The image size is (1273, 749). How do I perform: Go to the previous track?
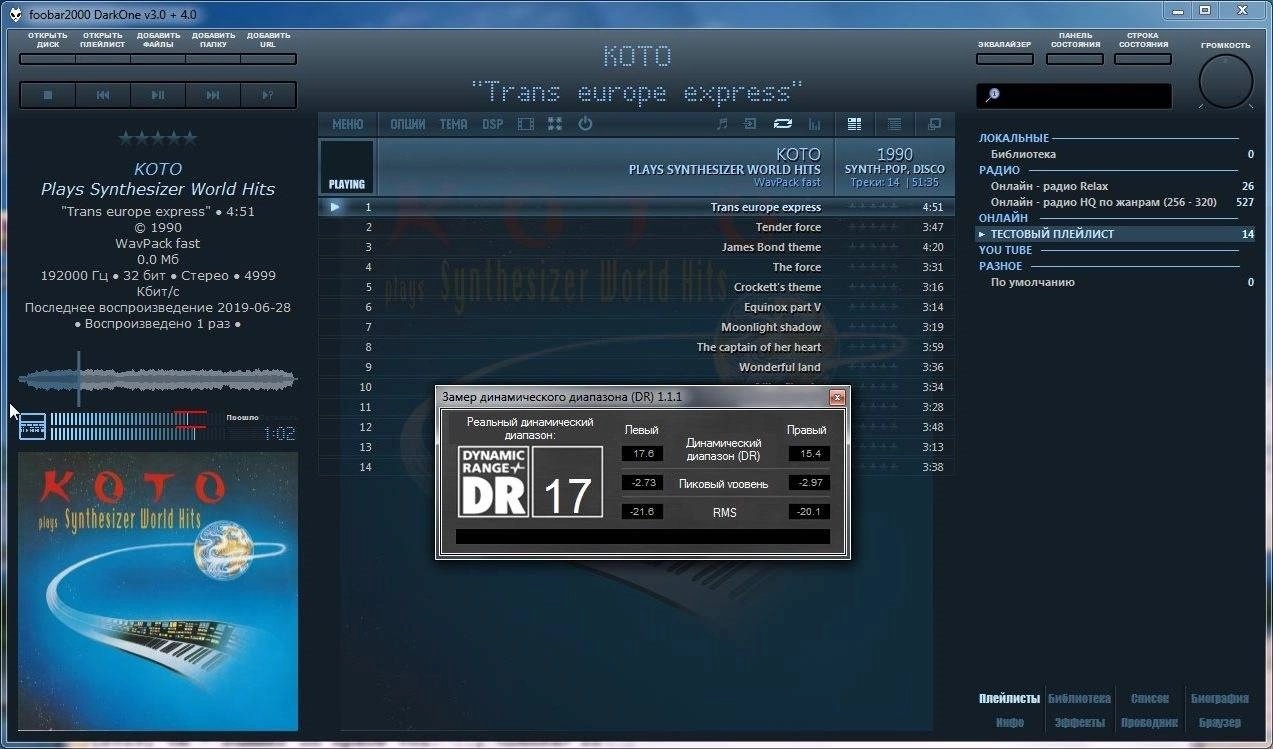[103, 95]
